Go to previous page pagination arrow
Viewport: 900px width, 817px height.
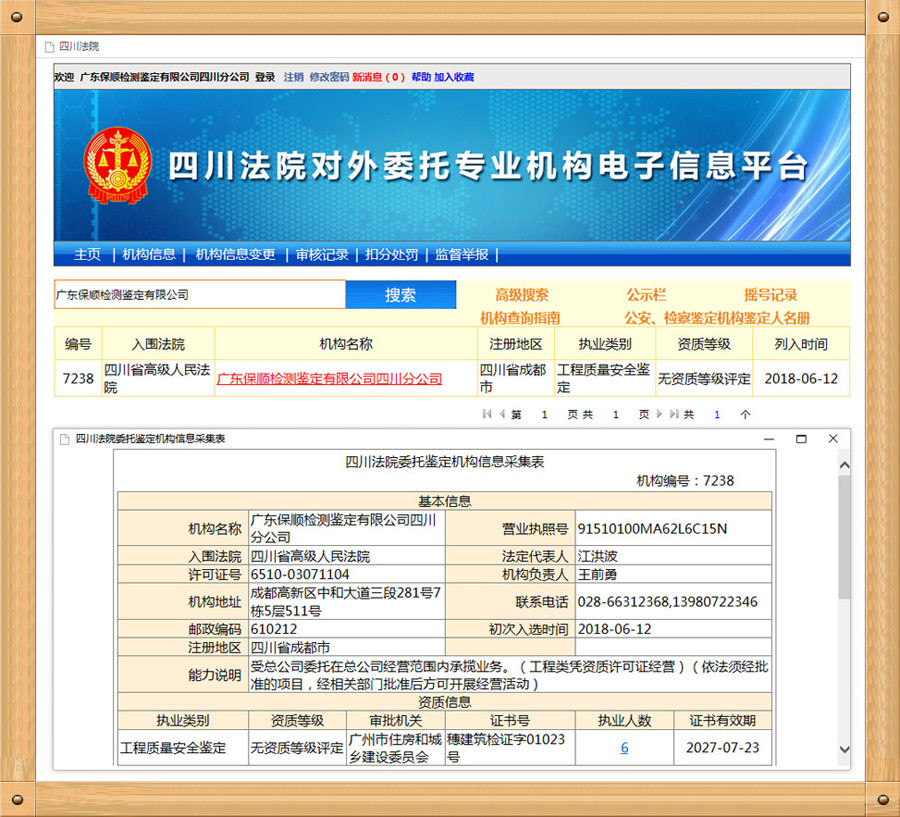[502, 414]
